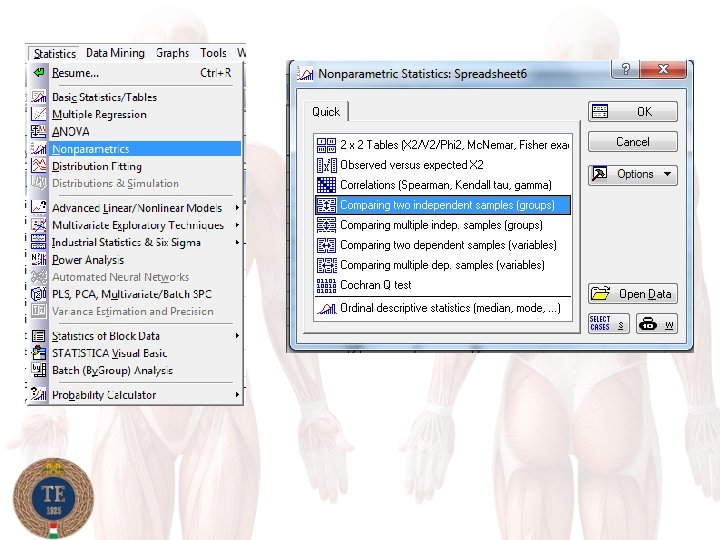Click the case weights W button
Image resolution: width=720 pixels, height=540 pixels.
657,323
